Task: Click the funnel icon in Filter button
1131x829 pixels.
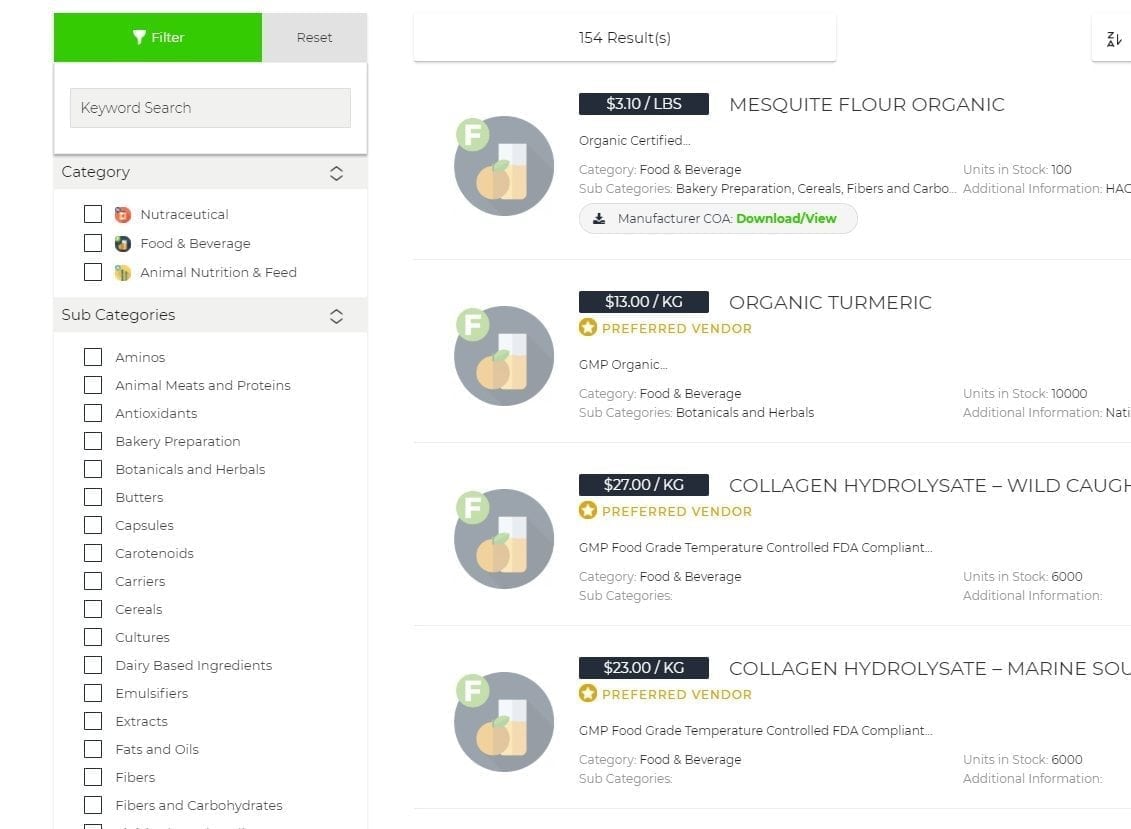Action: [x=139, y=38]
